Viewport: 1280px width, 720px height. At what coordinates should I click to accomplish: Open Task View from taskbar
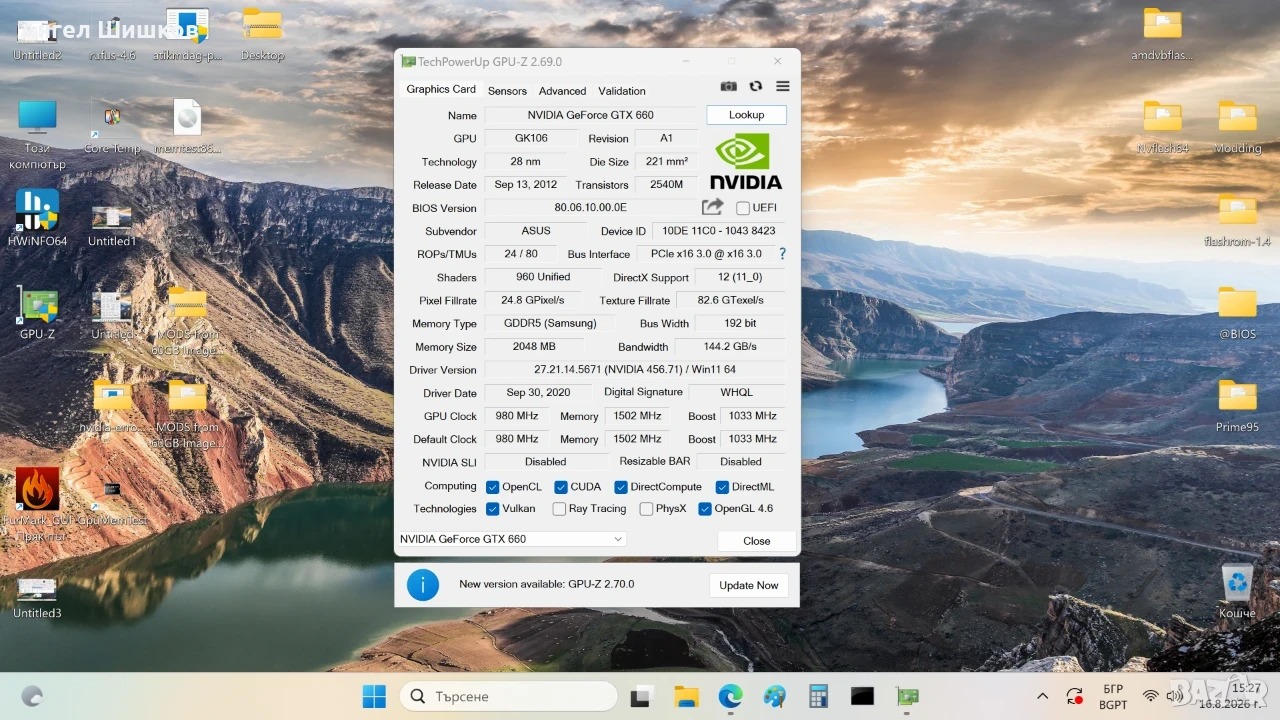(x=642, y=696)
